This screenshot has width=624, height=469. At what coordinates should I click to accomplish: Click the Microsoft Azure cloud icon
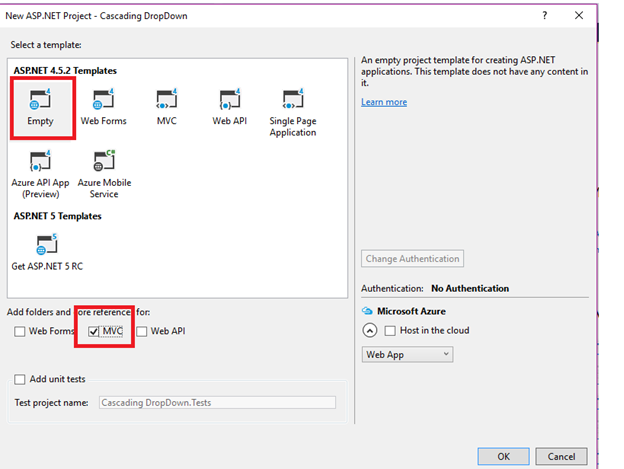click(x=367, y=311)
